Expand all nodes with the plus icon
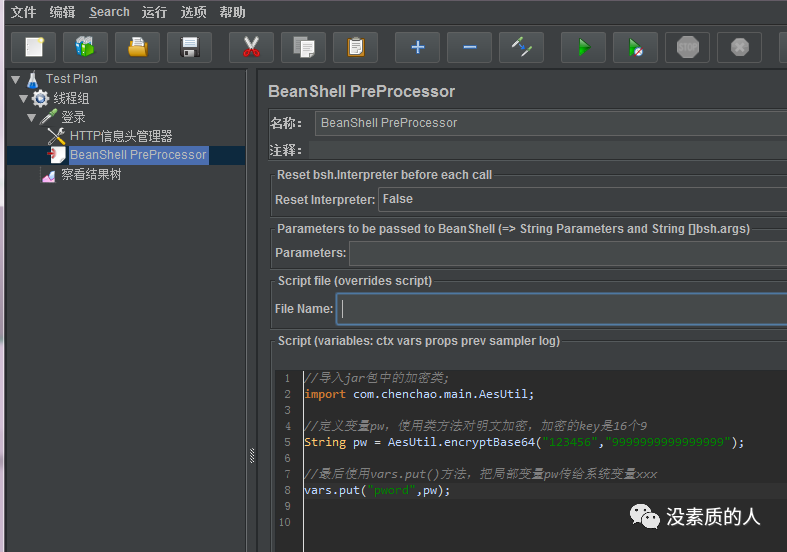787x552 pixels. tap(418, 48)
